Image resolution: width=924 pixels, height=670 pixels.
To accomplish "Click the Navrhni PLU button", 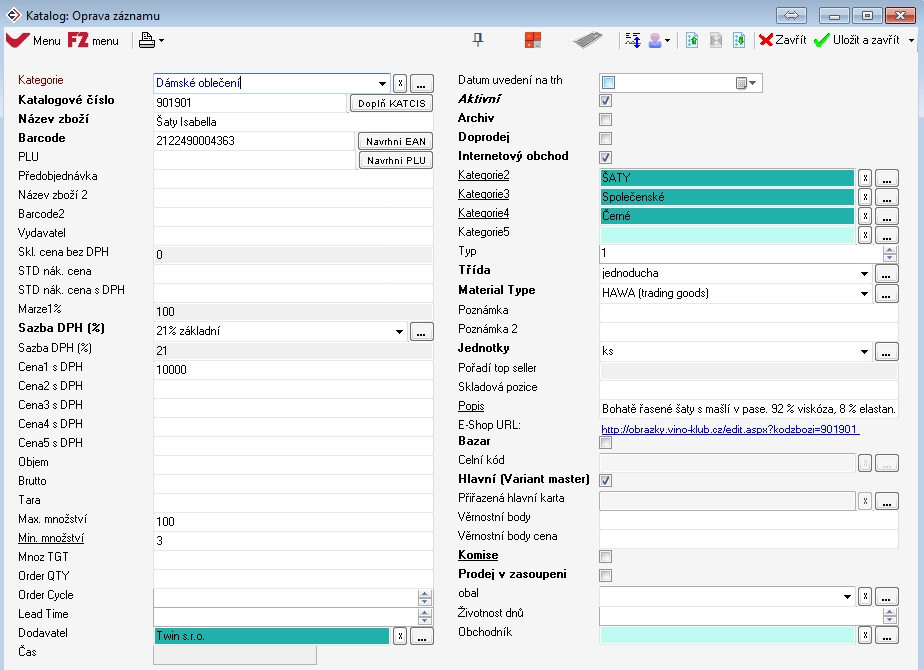I will click(x=395, y=160).
